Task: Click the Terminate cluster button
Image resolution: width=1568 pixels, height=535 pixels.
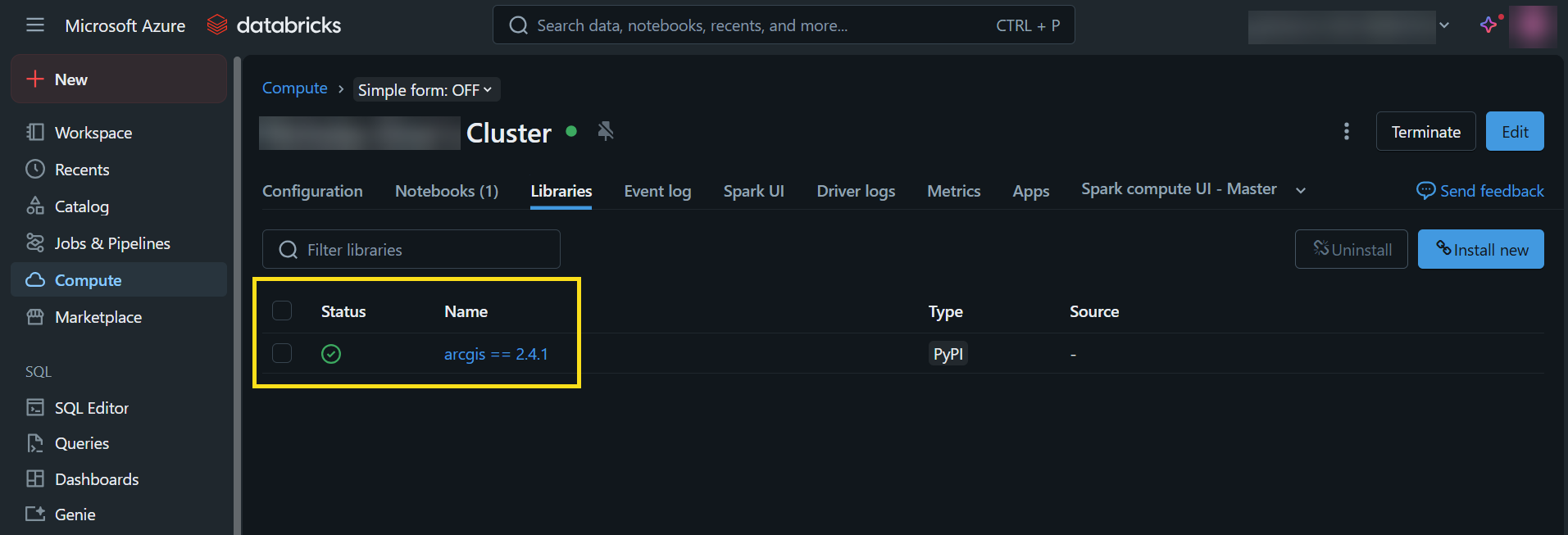Action: (1425, 132)
